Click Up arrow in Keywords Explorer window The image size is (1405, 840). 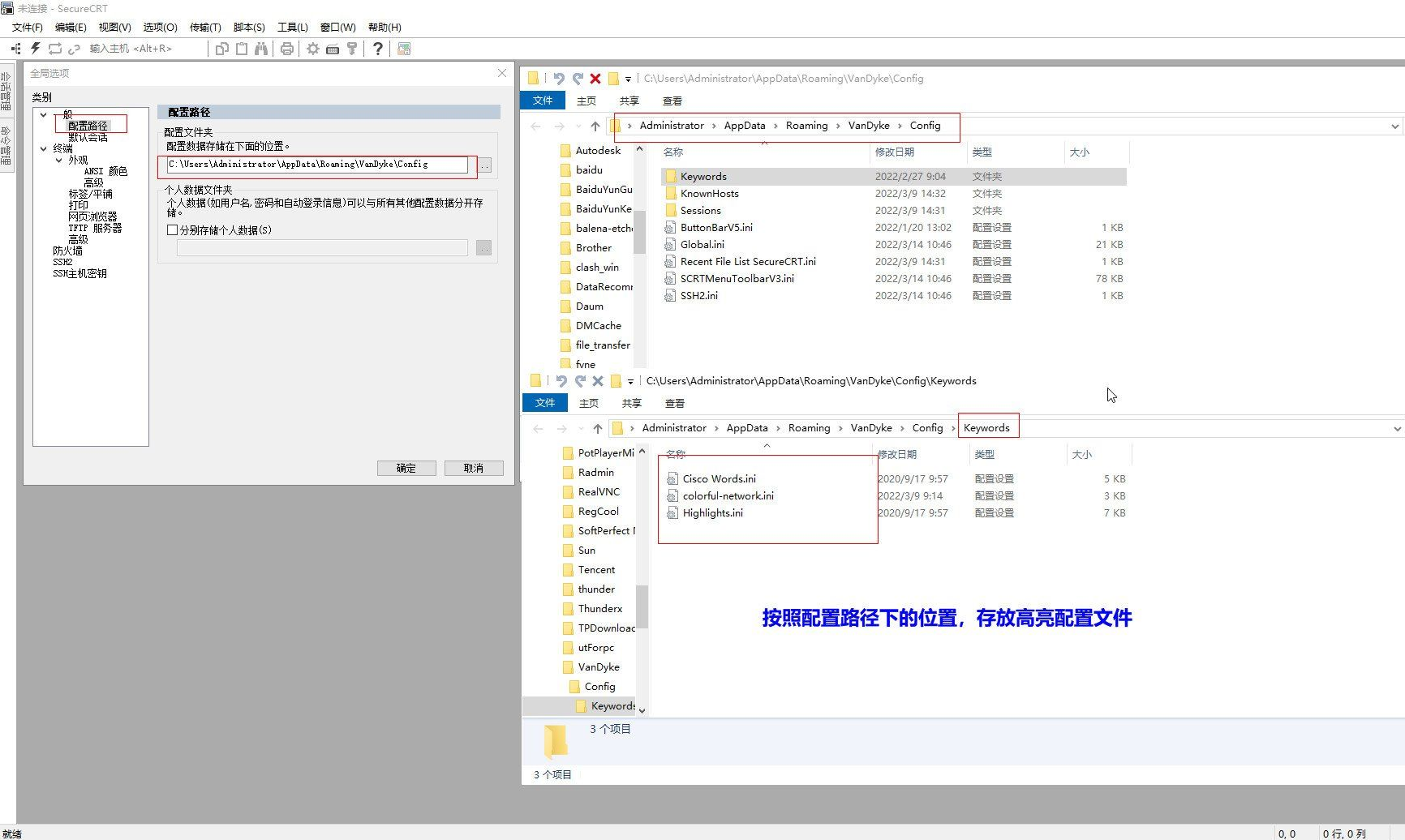pos(598,428)
